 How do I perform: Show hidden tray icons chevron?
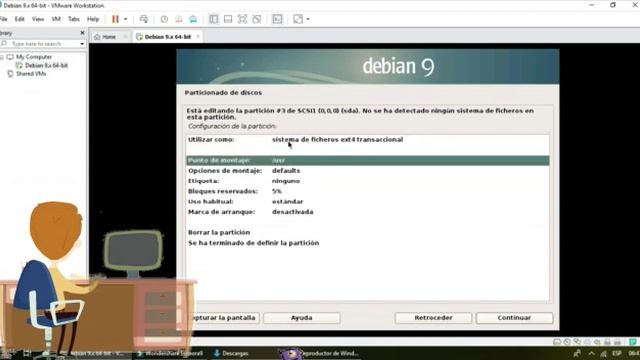(x=591, y=353)
